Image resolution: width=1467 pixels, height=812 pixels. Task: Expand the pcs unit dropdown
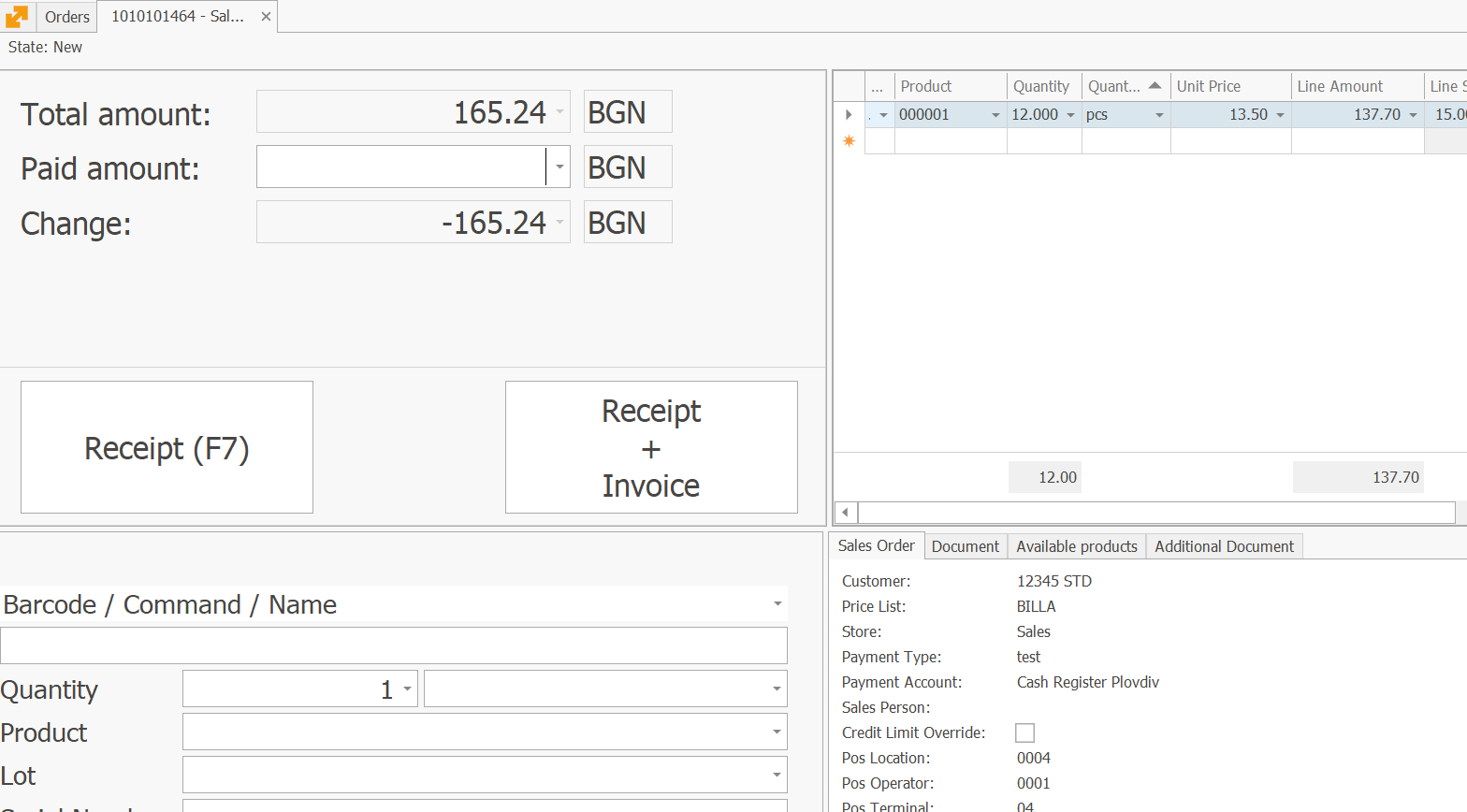[x=1159, y=115]
